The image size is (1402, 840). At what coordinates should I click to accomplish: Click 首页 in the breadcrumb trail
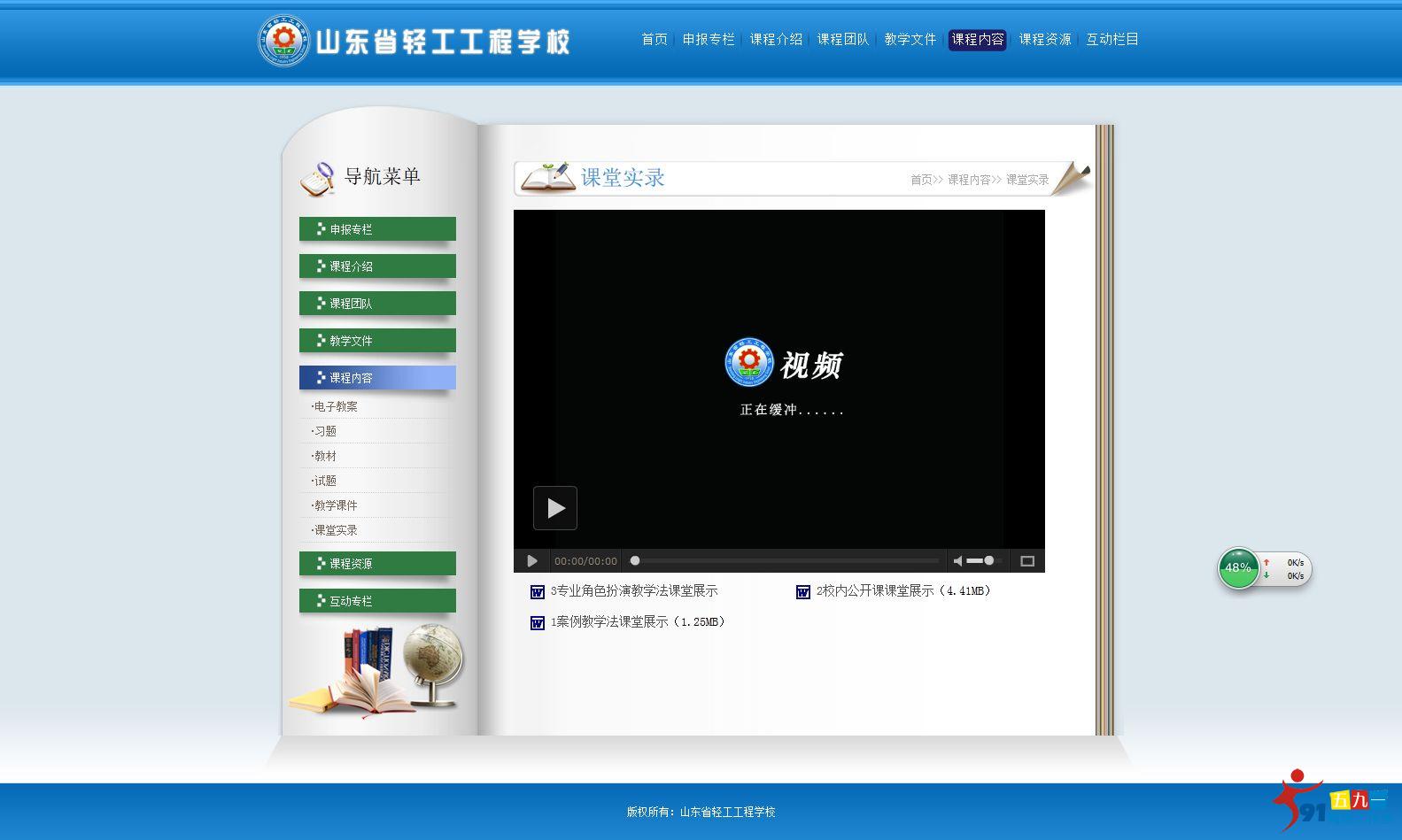(922, 180)
